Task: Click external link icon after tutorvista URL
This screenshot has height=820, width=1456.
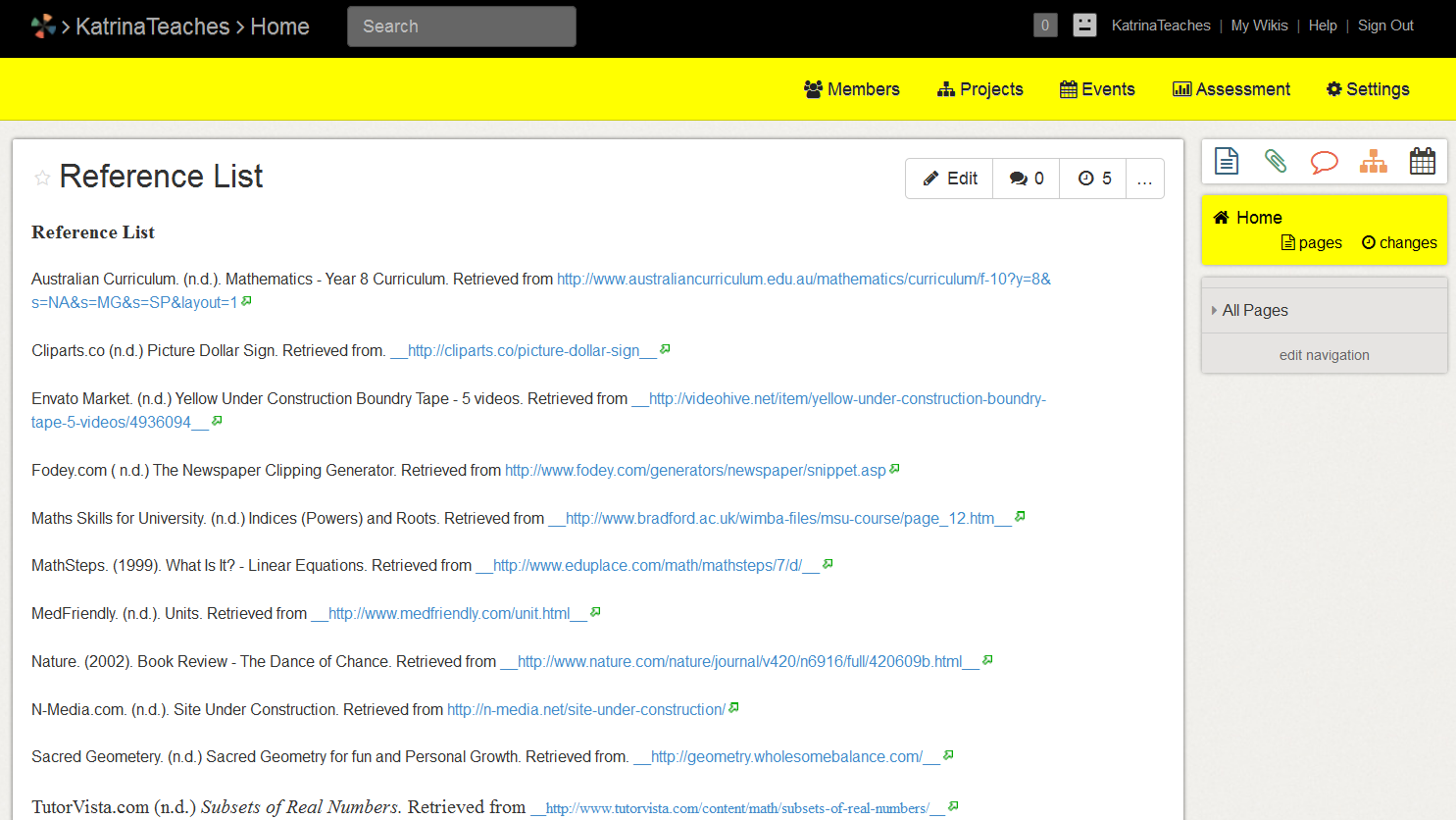Action: click(953, 806)
